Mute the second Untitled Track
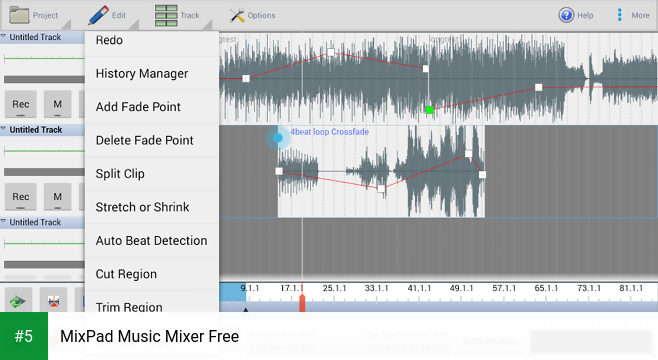The width and height of the screenshot is (658, 360). (57, 196)
